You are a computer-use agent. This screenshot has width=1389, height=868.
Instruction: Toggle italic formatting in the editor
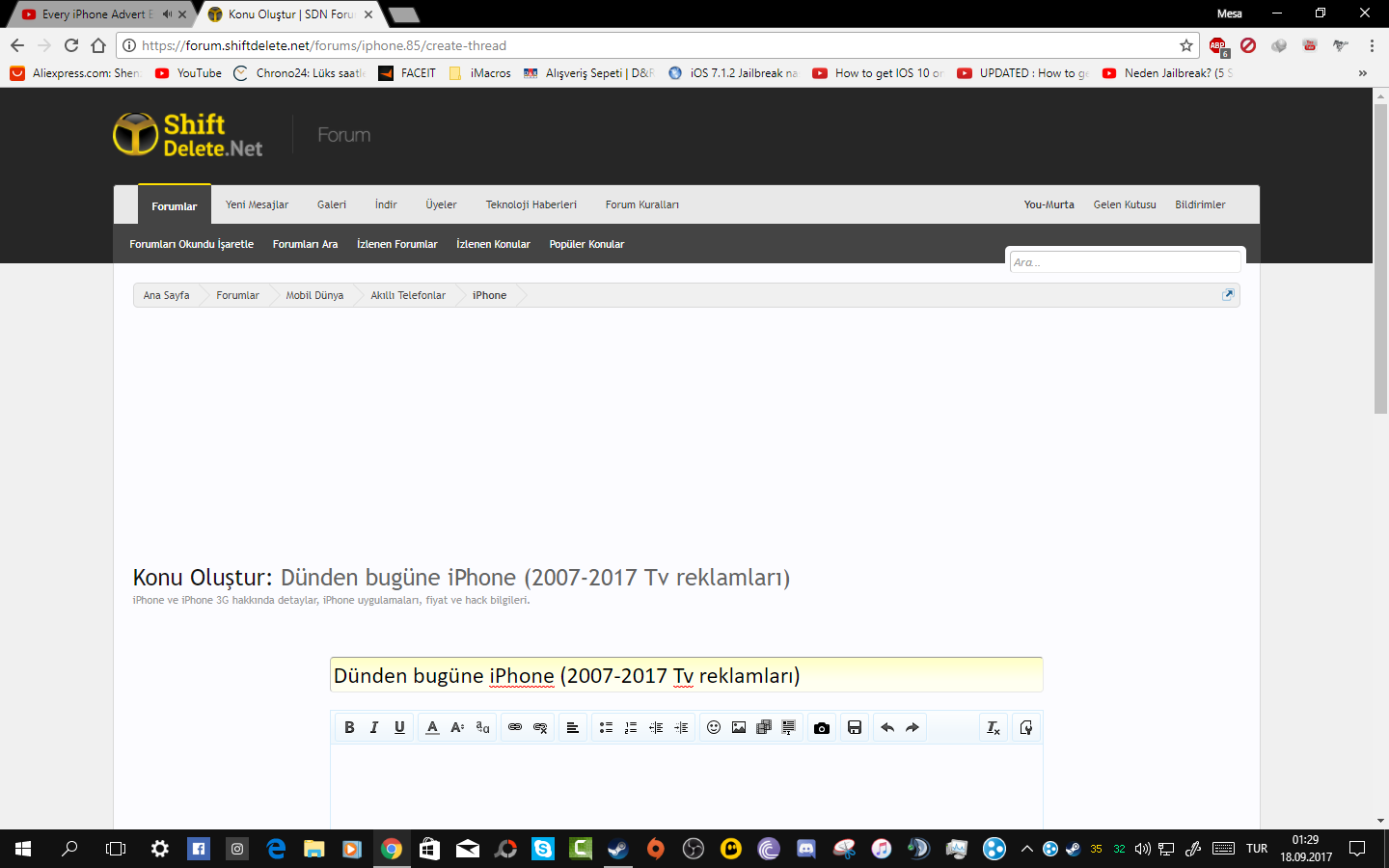pyautogui.click(x=374, y=727)
